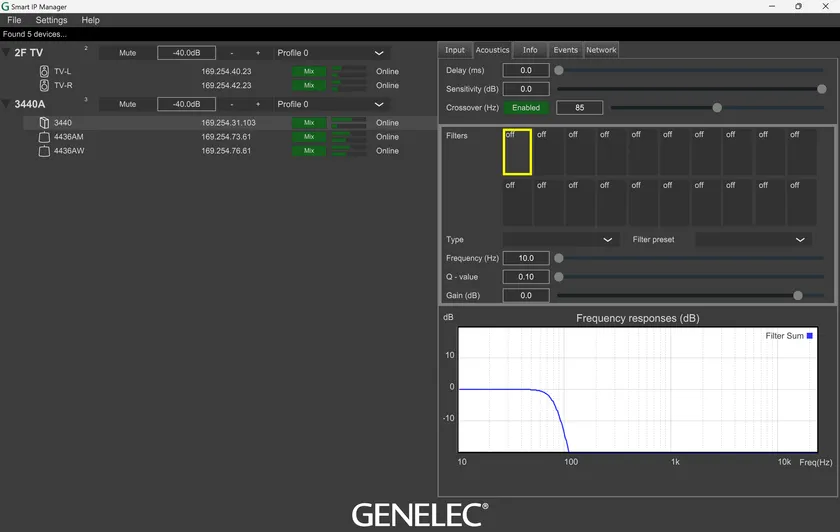This screenshot has width=840, height=532.
Task: Toggle Mute for the 2F TV group
Action: coord(127,53)
